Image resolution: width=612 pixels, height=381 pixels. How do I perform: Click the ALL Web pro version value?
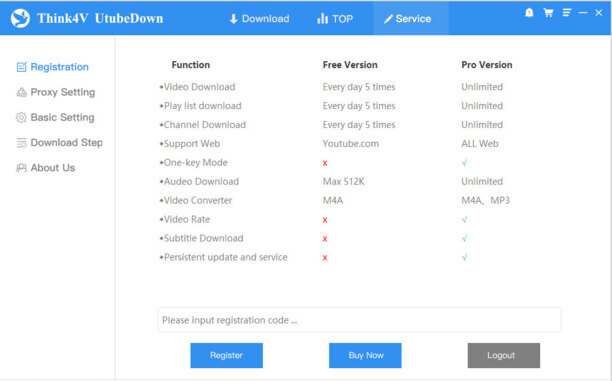pos(480,144)
